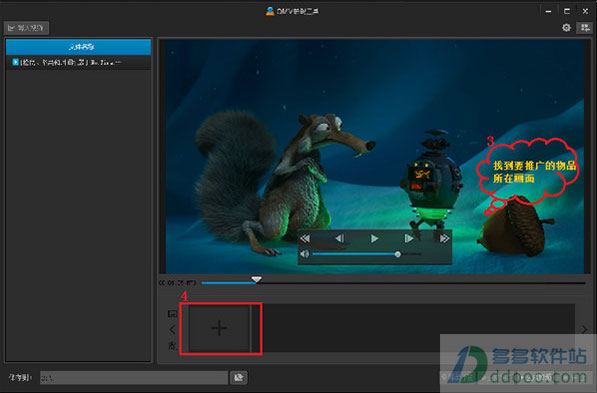
Task: Click the volume slider handle
Action: [397, 254]
